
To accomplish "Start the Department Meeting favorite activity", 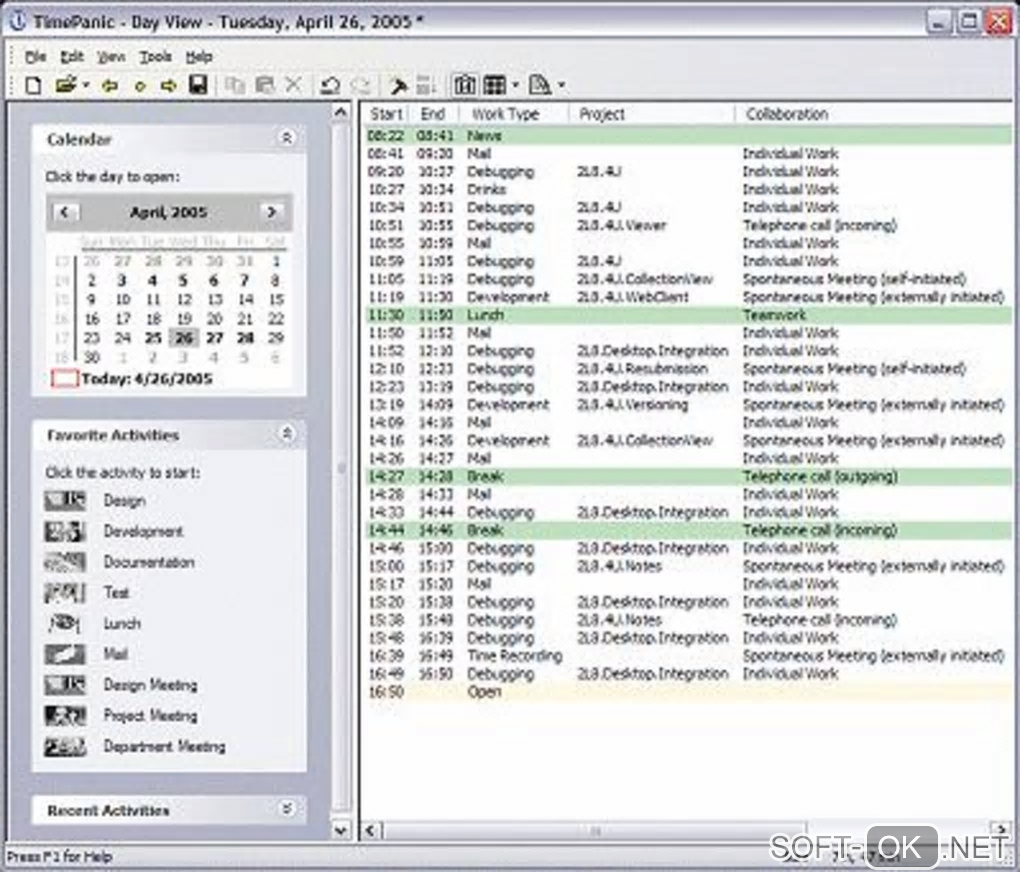I will (x=135, y=746).
